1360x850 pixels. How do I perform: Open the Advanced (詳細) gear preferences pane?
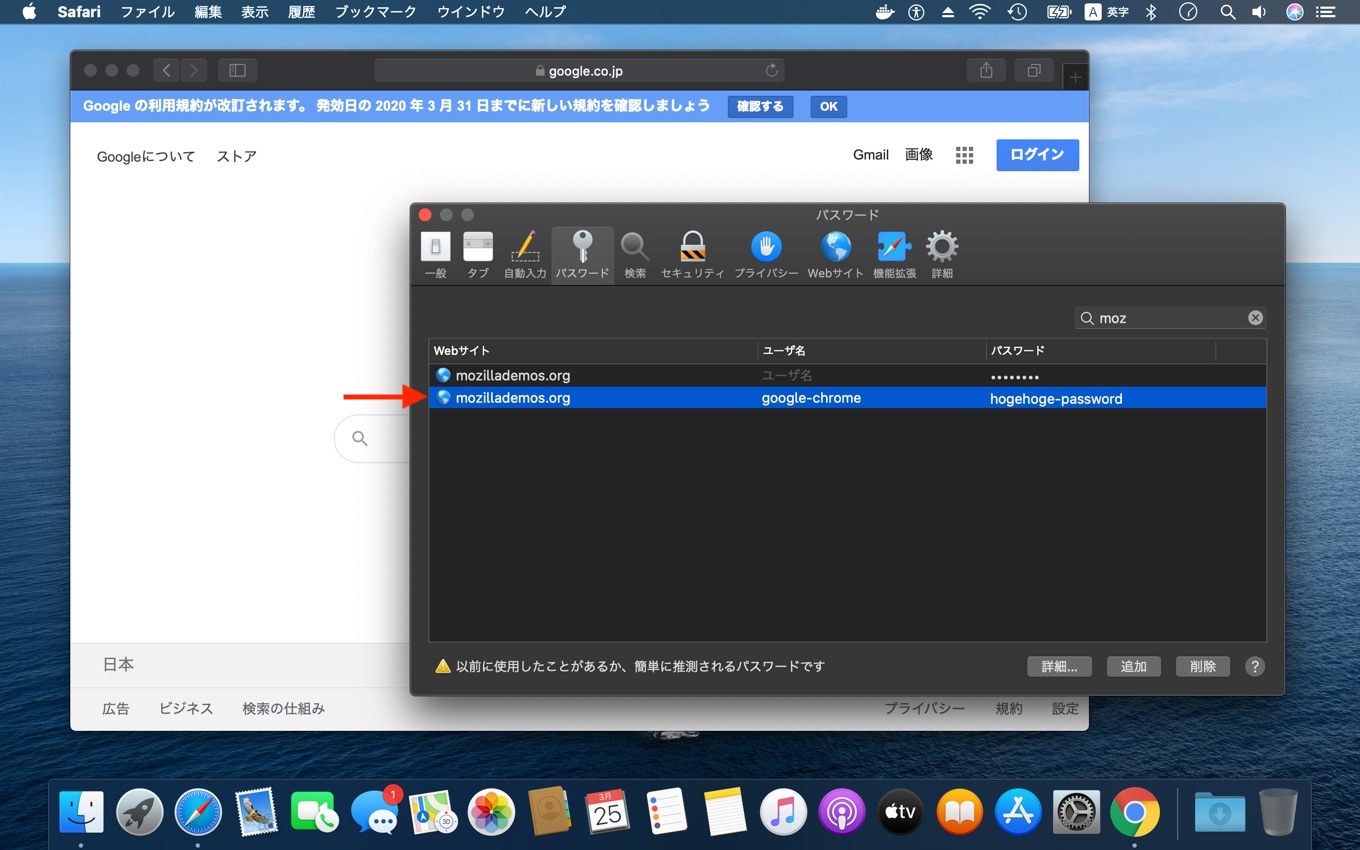(942, 255)
